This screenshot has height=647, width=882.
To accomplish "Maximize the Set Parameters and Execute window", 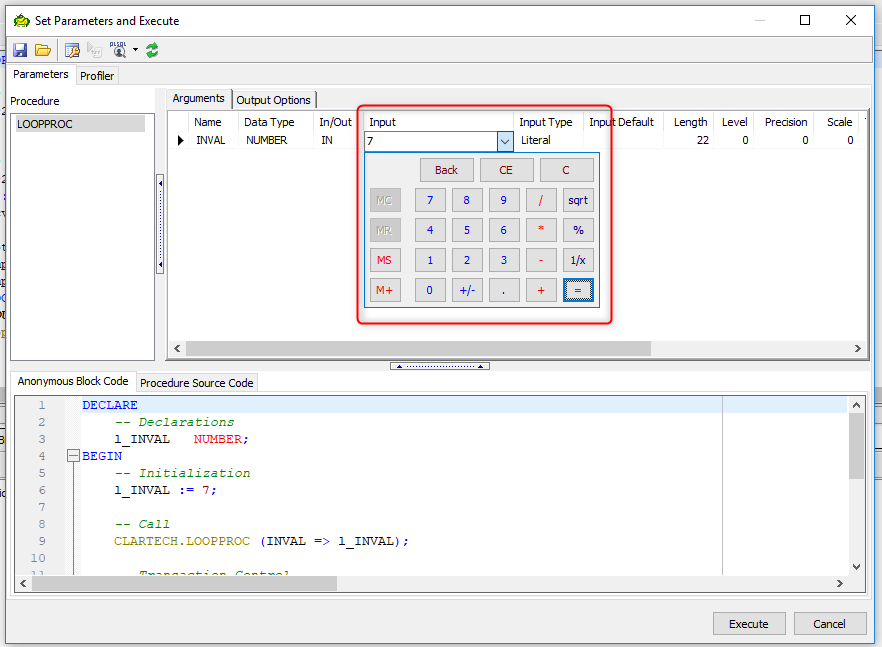I will point(805,20).
